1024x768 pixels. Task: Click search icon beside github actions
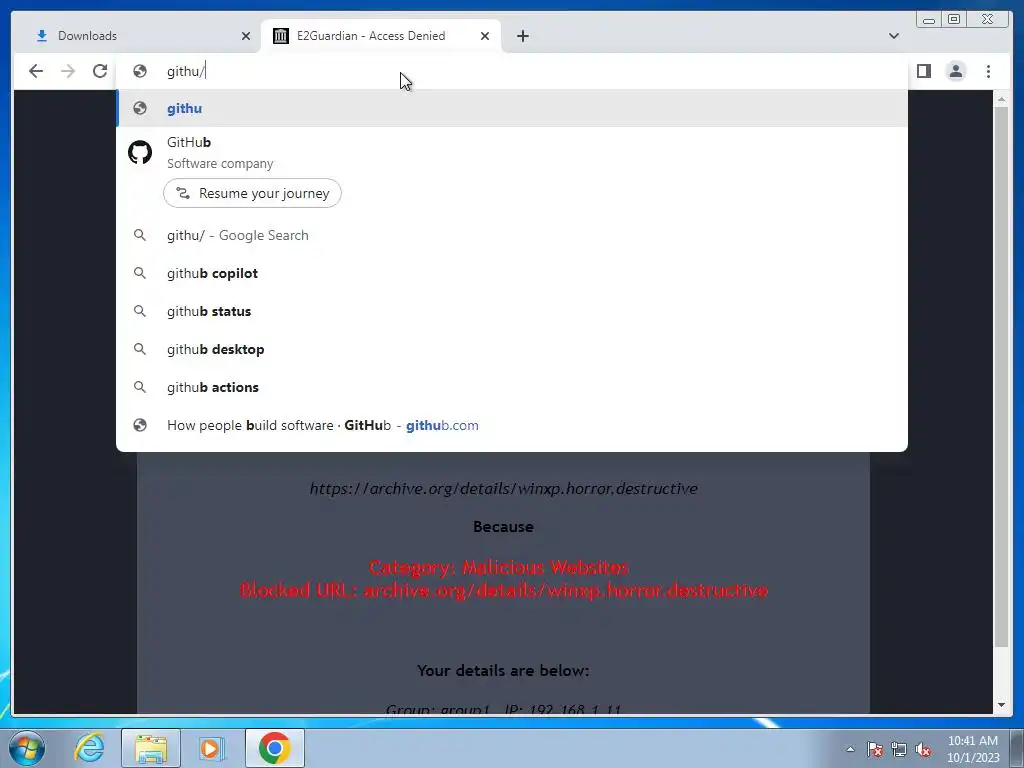pos(140,387)
